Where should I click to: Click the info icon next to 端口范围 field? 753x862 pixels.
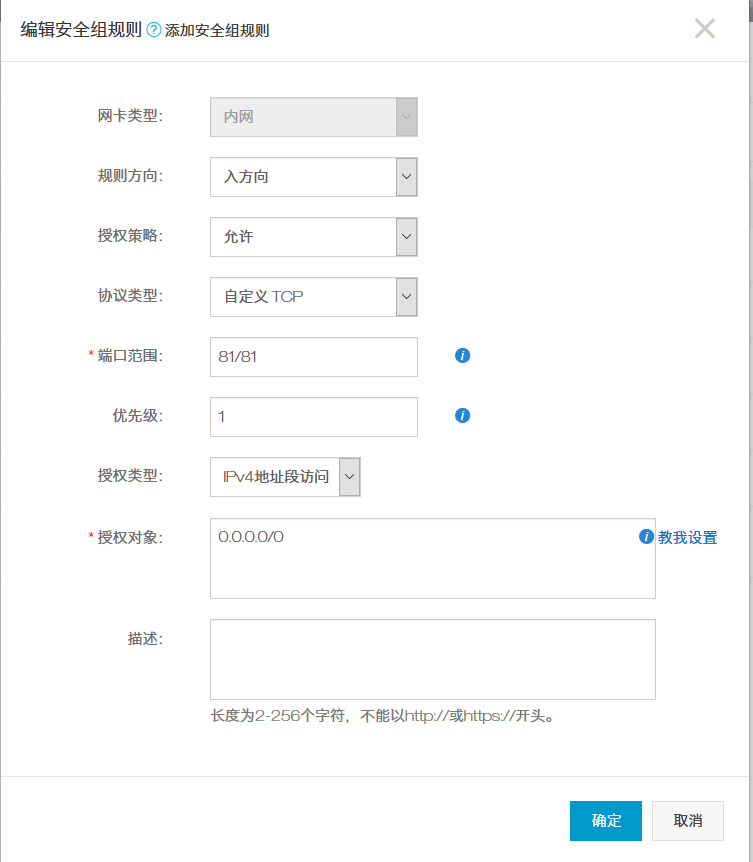pyautogui.click(x=462, y=356)
